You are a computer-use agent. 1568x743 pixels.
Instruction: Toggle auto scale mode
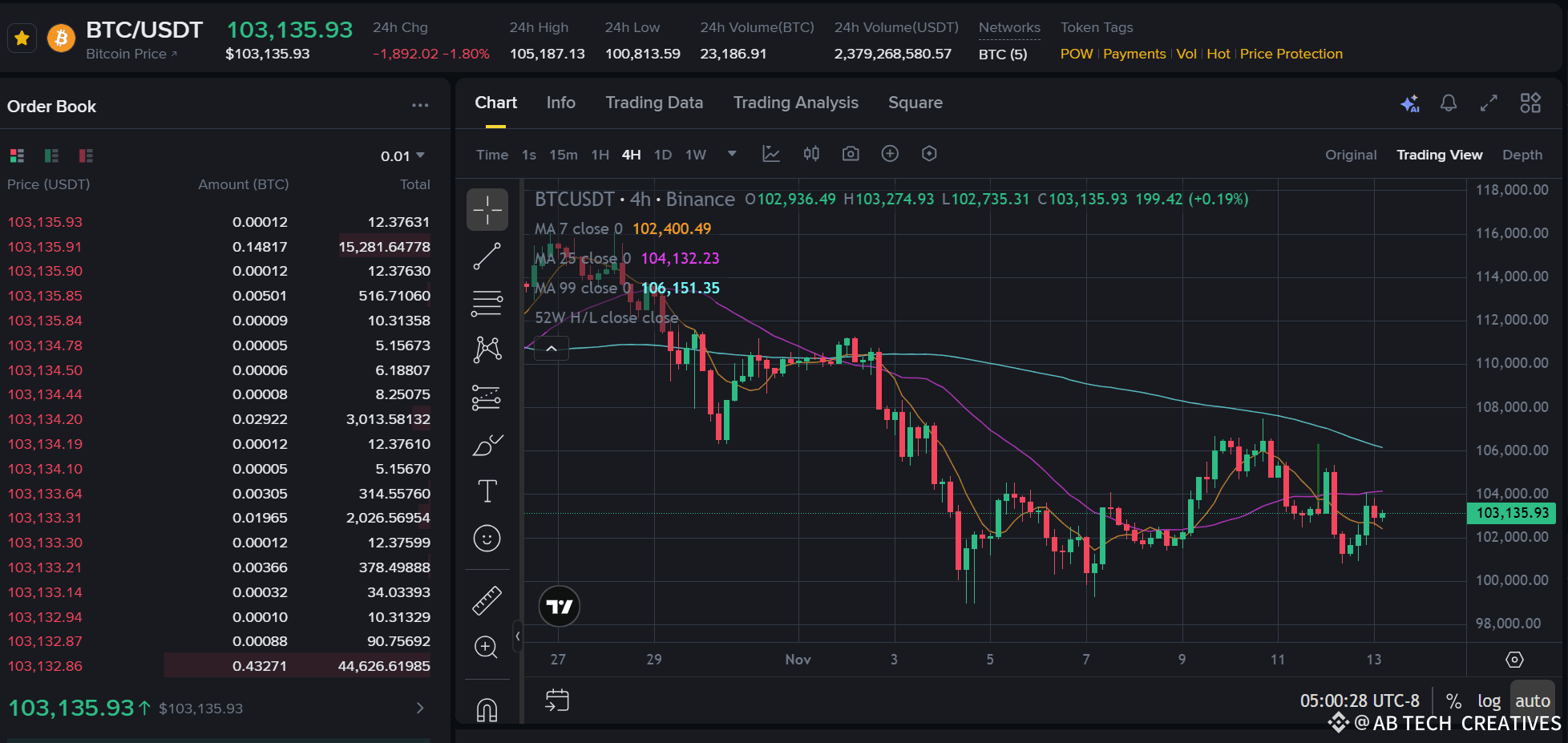1533,700
